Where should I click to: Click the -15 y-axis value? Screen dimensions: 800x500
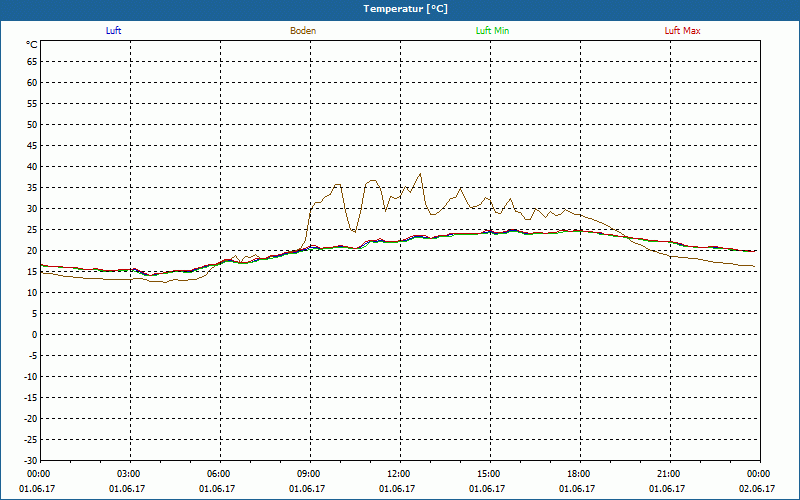tap(31, 397)
